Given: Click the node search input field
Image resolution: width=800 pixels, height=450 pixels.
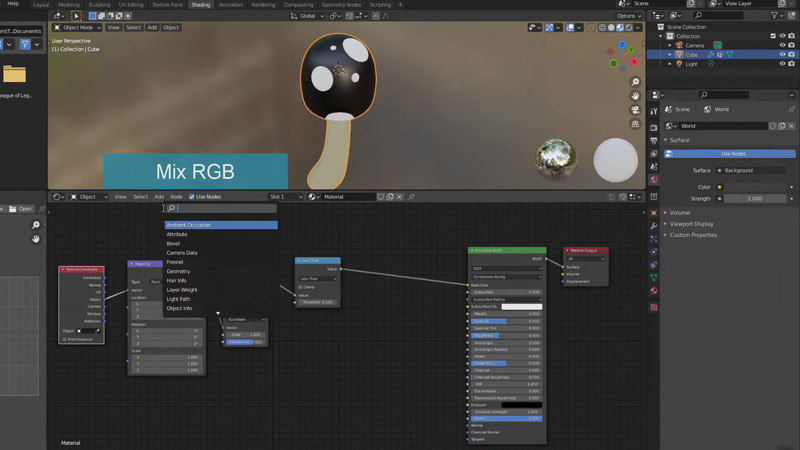Looking at the screenshot, I should pos(225,209).
